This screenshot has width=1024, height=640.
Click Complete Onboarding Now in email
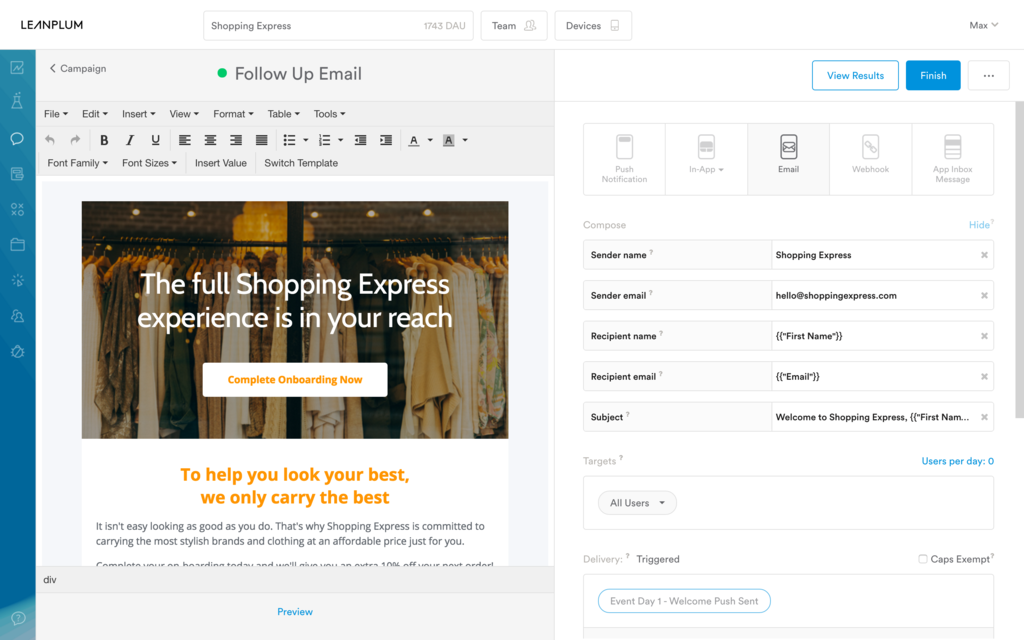tap(295, 379)
